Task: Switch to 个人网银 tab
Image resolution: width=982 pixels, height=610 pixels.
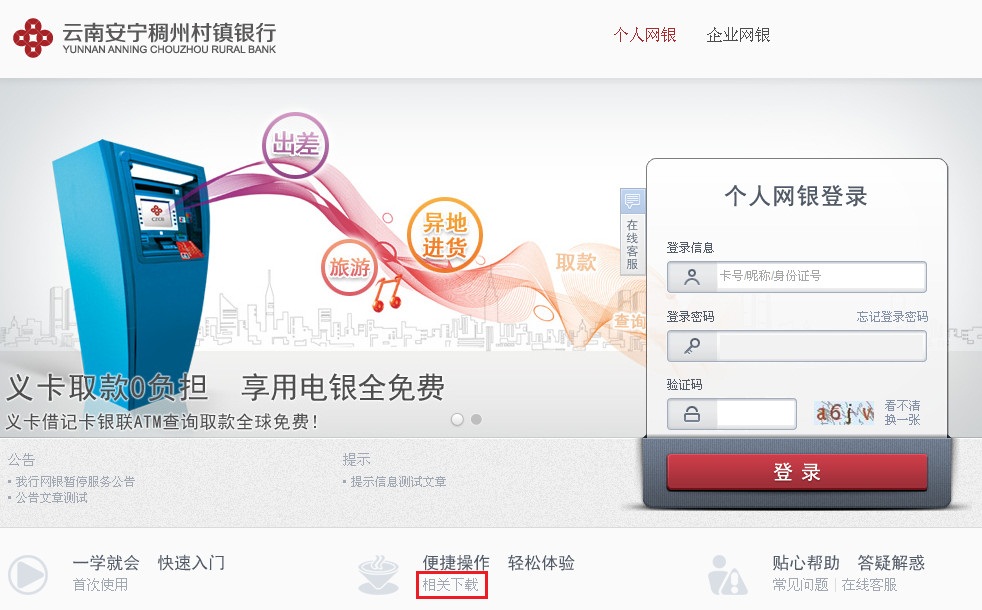Action: tap(644, 35)
